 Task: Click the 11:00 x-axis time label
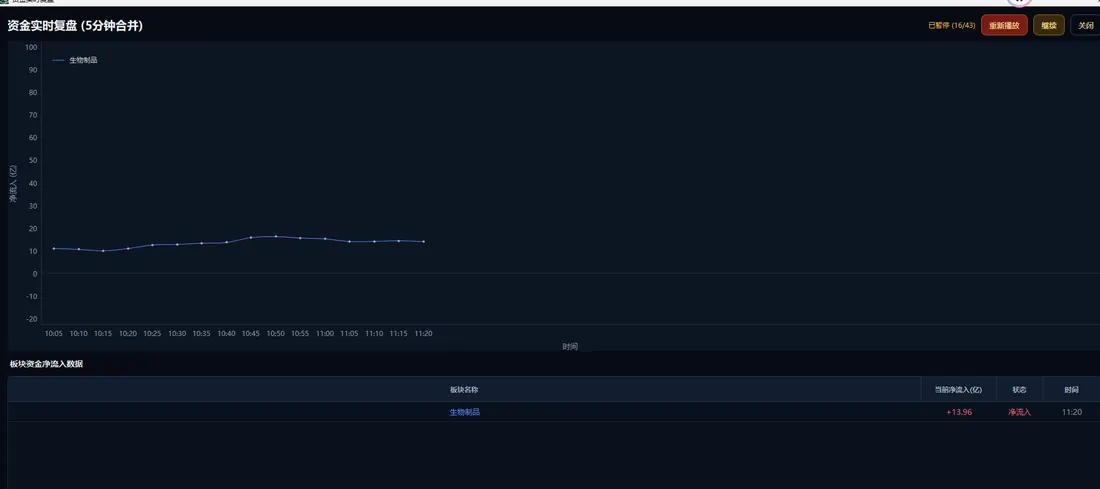click(x=325, y=334)
